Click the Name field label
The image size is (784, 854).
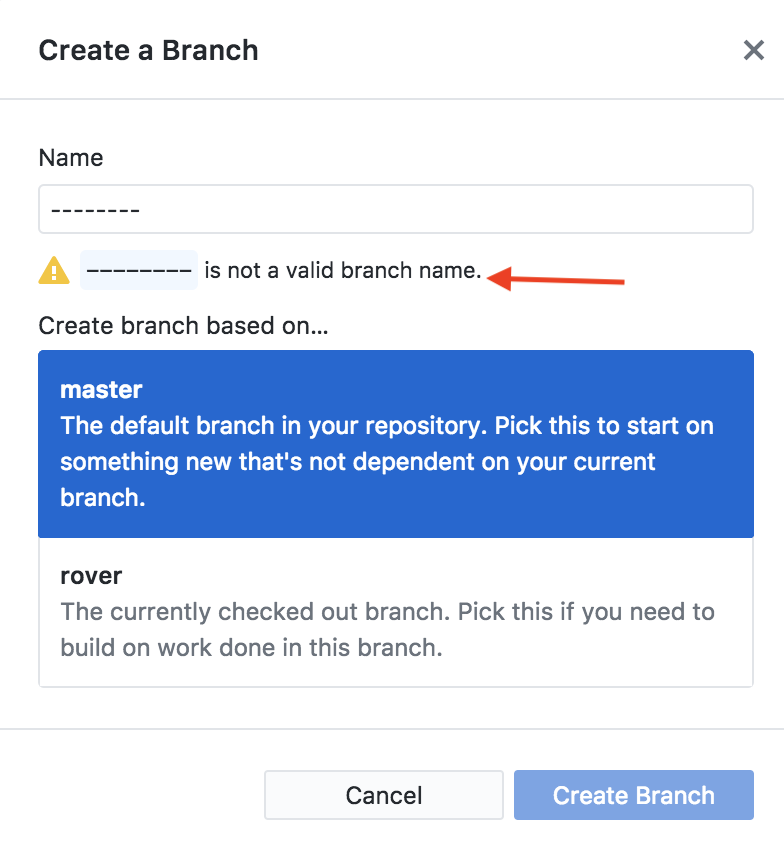click(x=70, y=157)
